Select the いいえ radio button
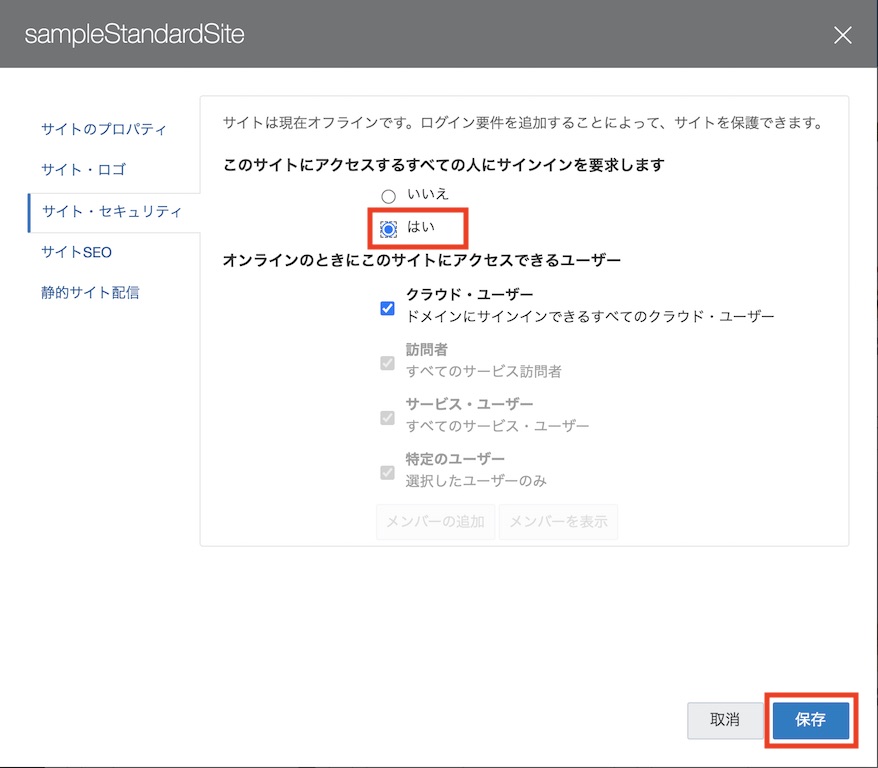This screenshot has width=878, height=768. click(x=388, y=196)
